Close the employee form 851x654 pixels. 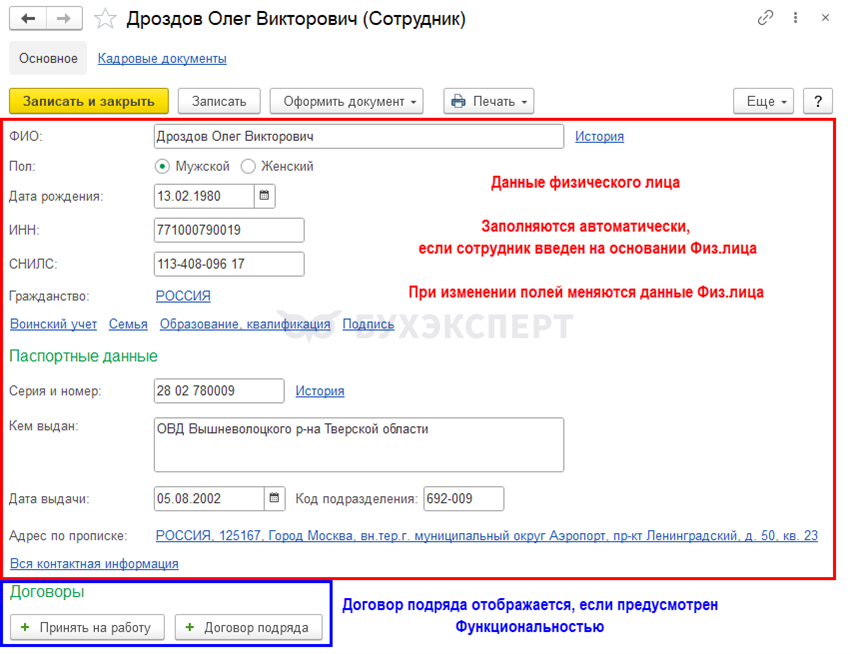click(x=825, y=18)
